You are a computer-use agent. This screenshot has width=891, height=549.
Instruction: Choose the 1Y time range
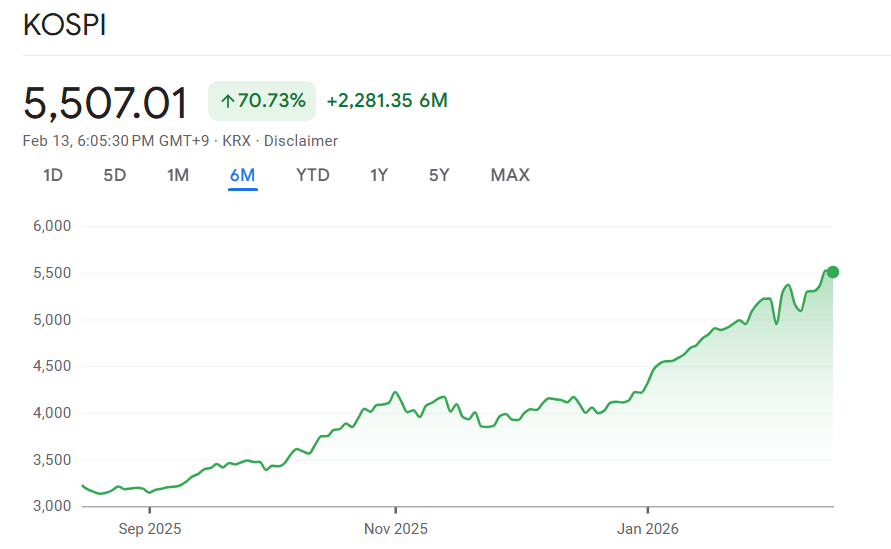379,175
